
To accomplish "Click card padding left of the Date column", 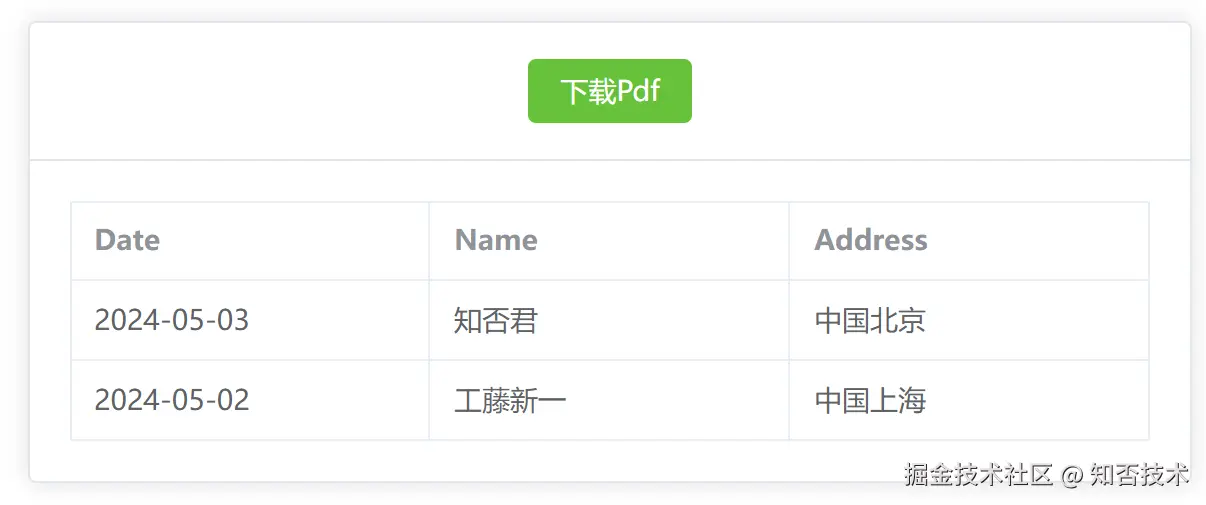I will pyautogui.click(x=50, y=320).
